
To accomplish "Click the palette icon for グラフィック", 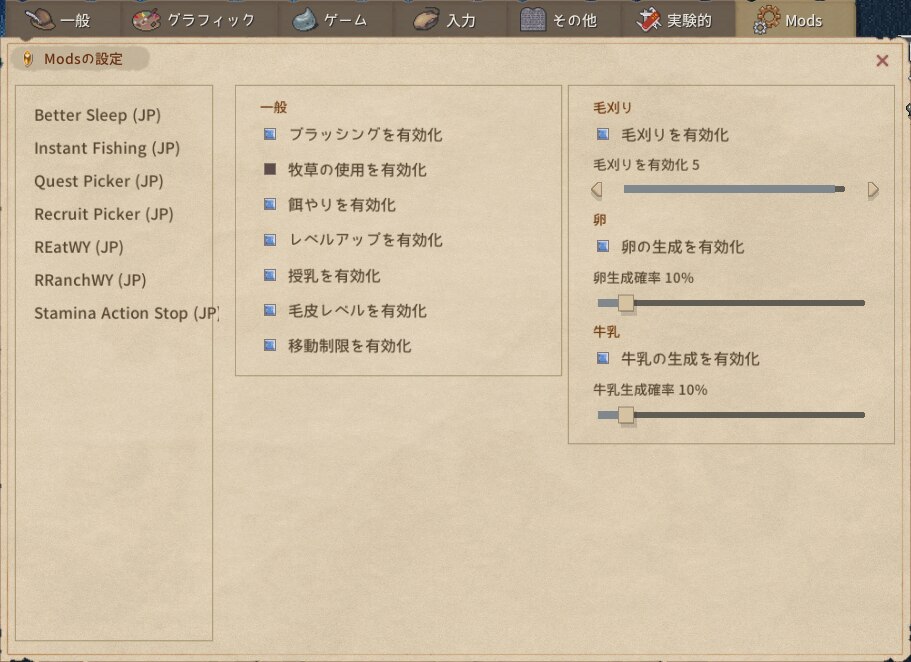I will tap(146, 19).
